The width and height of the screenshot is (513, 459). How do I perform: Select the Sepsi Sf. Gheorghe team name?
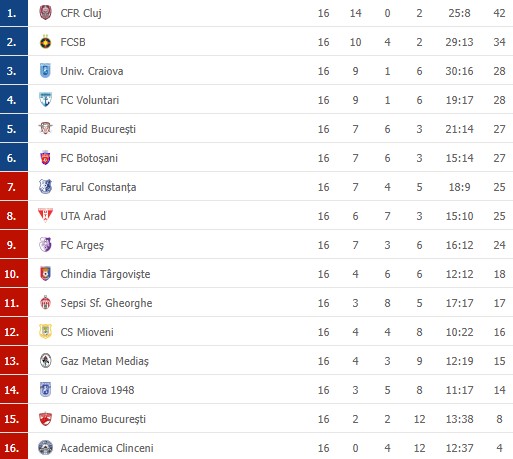tap(106, 303)
